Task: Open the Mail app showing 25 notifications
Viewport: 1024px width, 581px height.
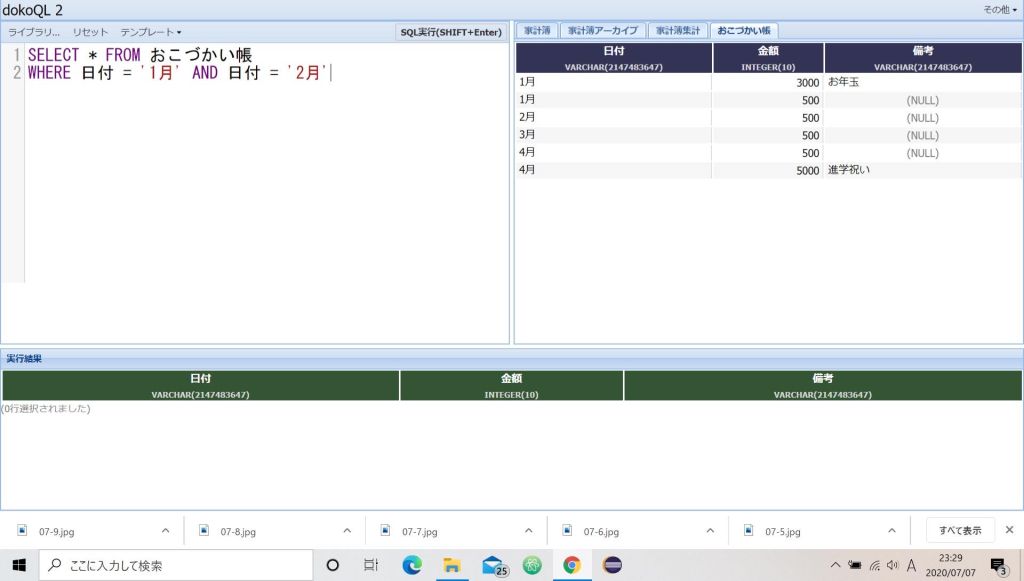Action: pos(492,565)
